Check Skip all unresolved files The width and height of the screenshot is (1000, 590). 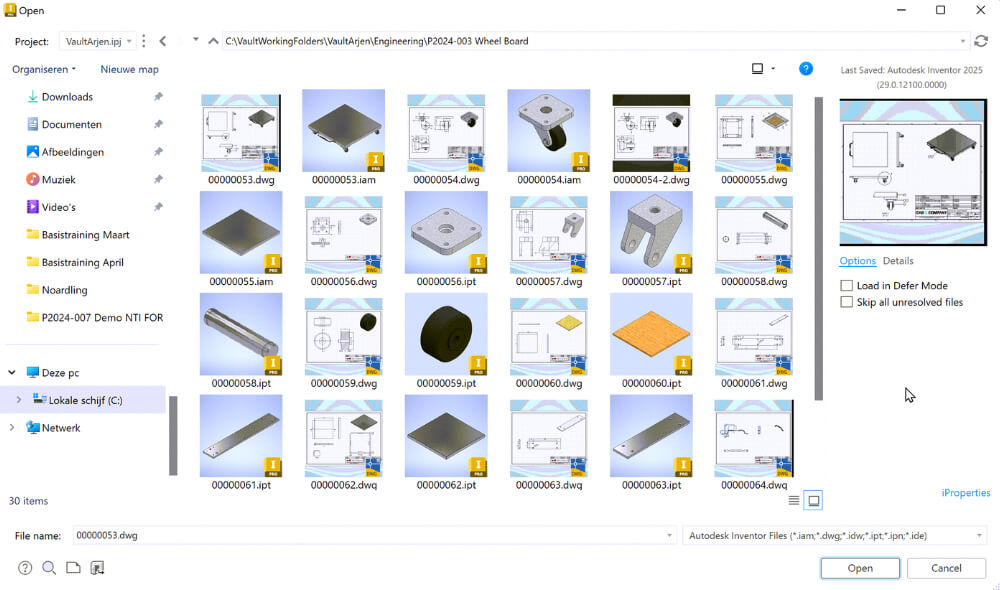pos(846,301)
